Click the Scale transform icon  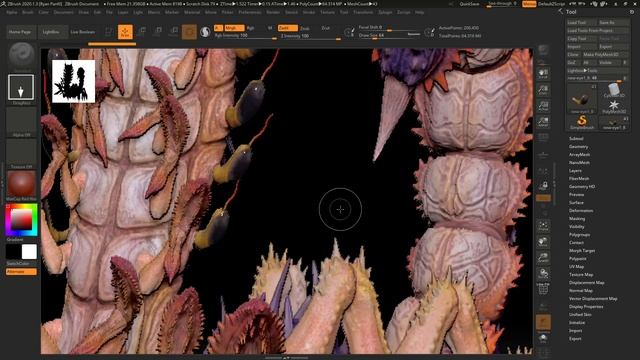pos(158,32)
